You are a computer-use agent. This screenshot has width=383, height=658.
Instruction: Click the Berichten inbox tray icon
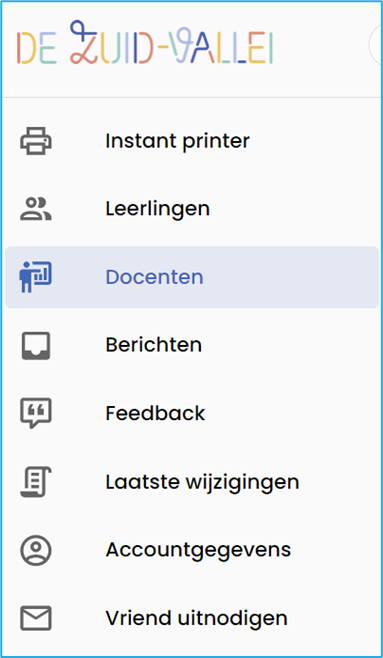click(x=36, y=345)
